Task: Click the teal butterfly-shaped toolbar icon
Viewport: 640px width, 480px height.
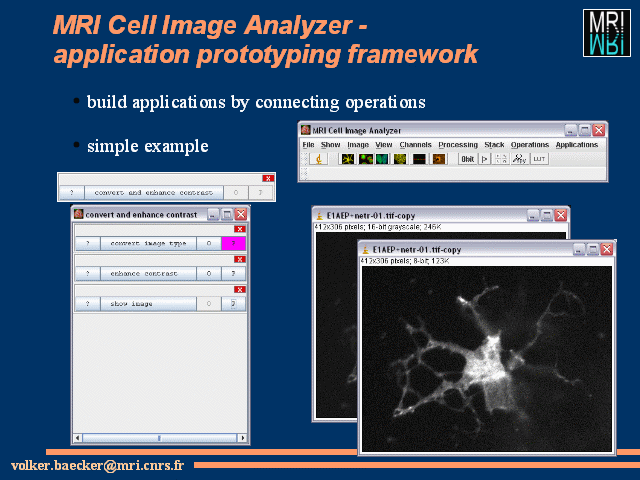Action: coord(382,159)
